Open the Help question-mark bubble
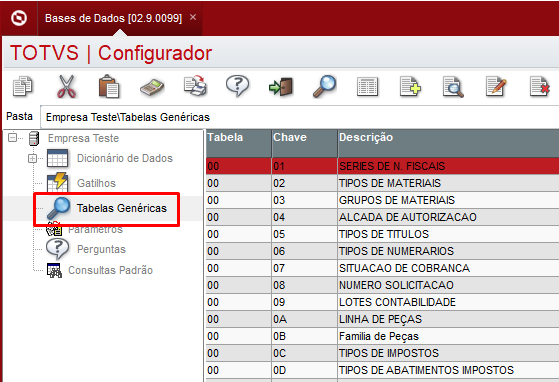The height and width of the screenshot is (382, 559). [237, 86]
